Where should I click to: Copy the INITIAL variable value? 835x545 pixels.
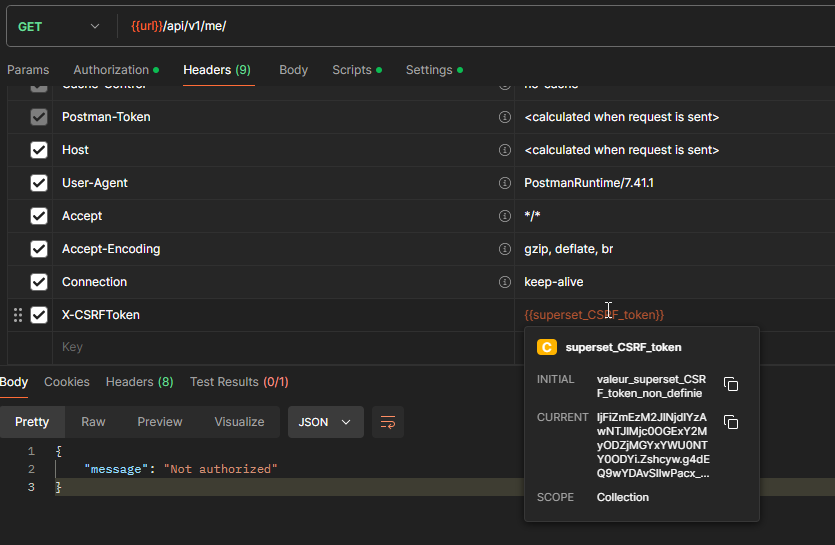(731, 384)
